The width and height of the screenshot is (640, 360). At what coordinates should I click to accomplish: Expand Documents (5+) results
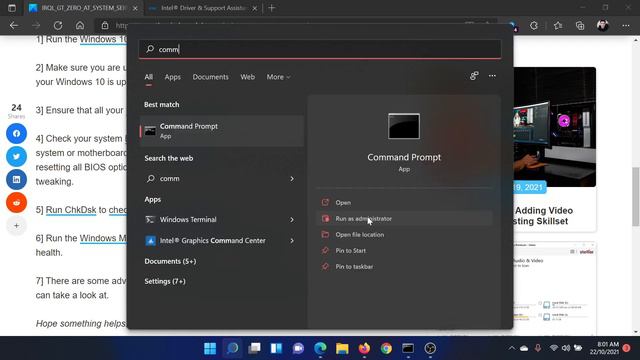click(x=170, y=261)
